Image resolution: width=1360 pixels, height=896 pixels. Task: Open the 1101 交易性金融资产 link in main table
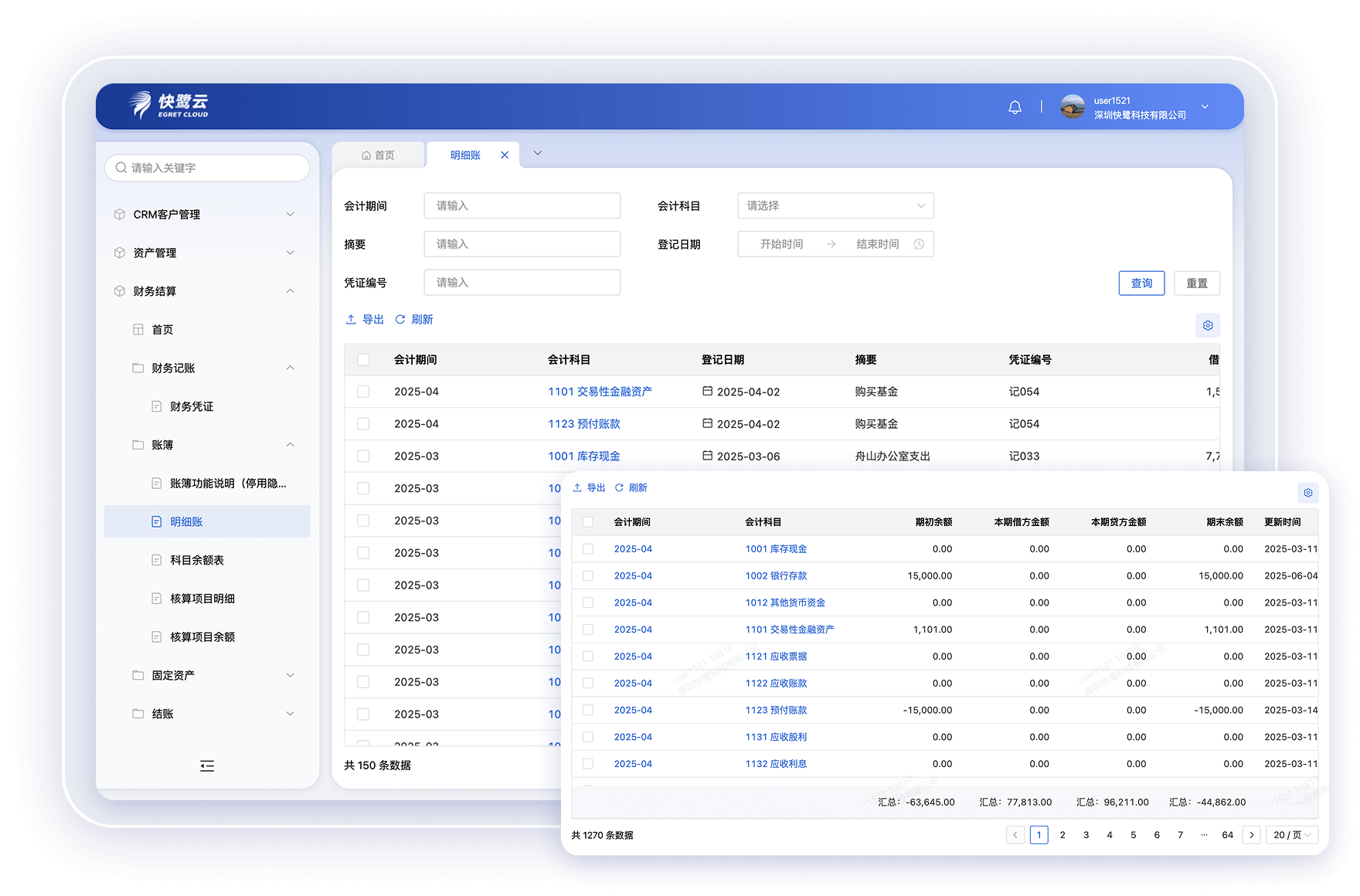pos(600,392)
